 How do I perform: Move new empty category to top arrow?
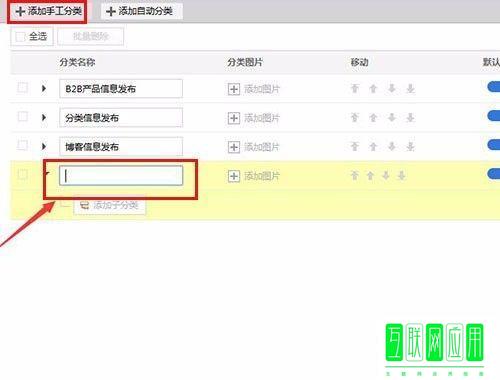pos(355,175)
